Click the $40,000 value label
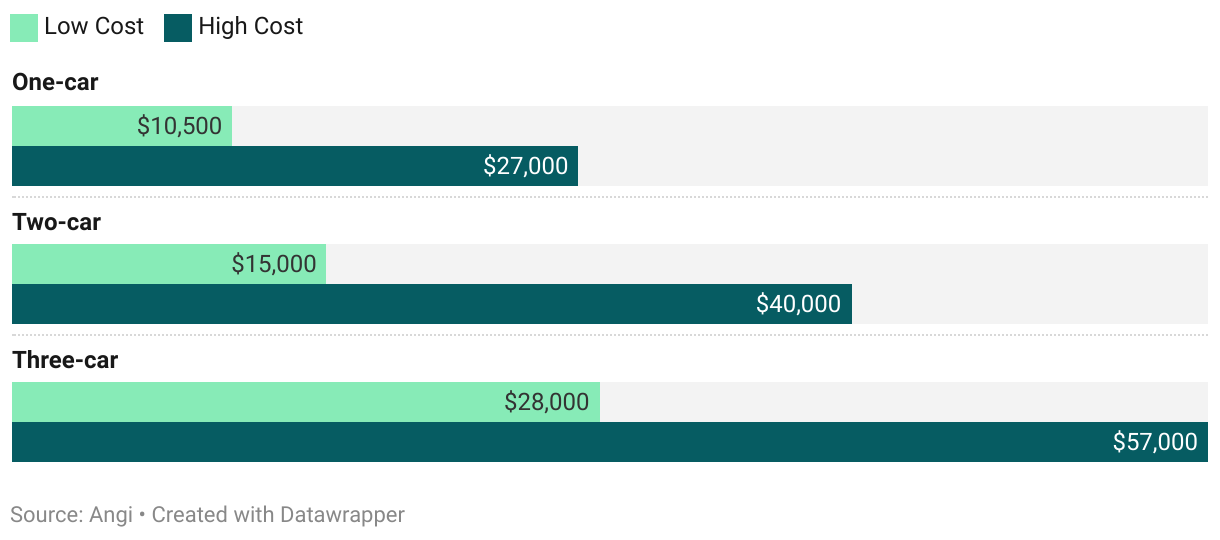Screen dimensions: 1220x540 click(798, 304)
